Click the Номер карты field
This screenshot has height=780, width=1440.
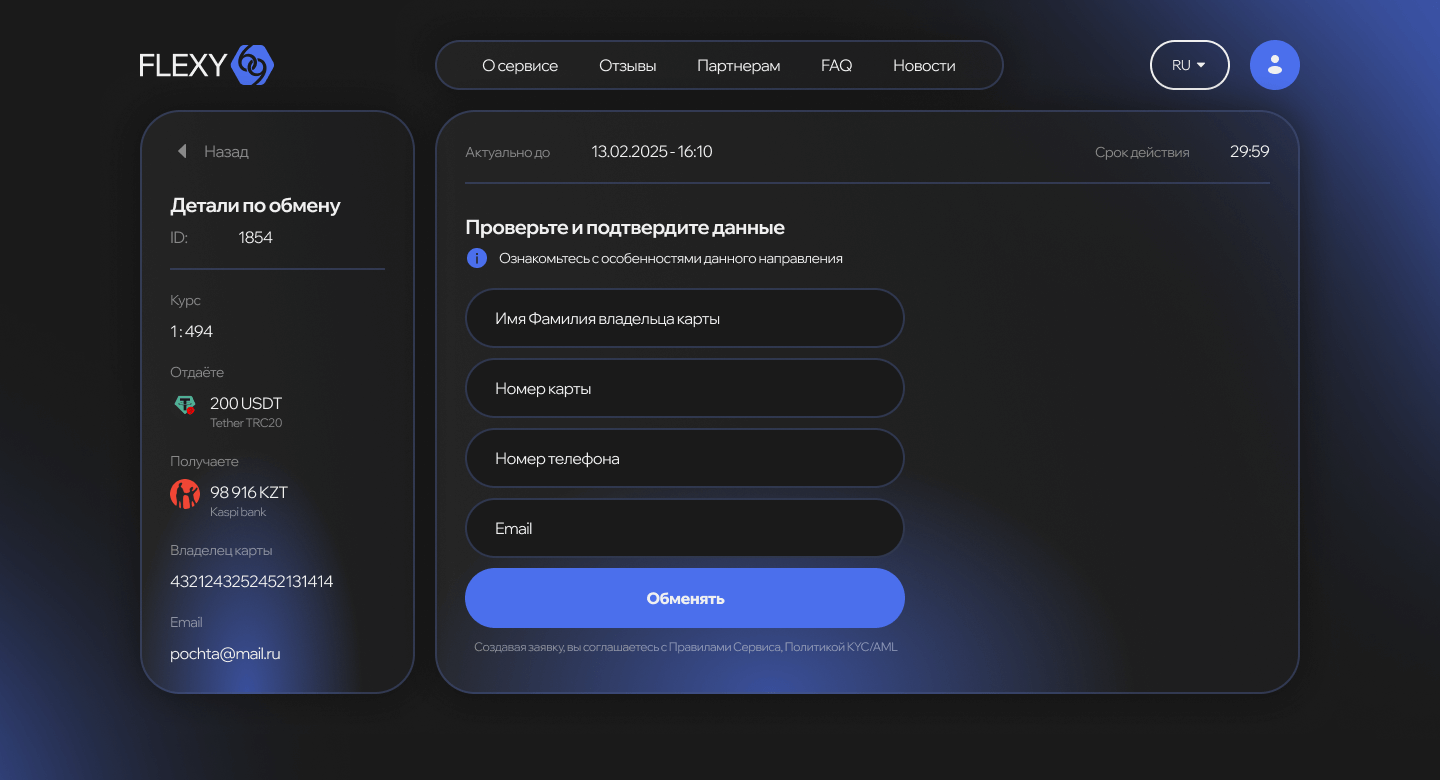pos(684,389)
